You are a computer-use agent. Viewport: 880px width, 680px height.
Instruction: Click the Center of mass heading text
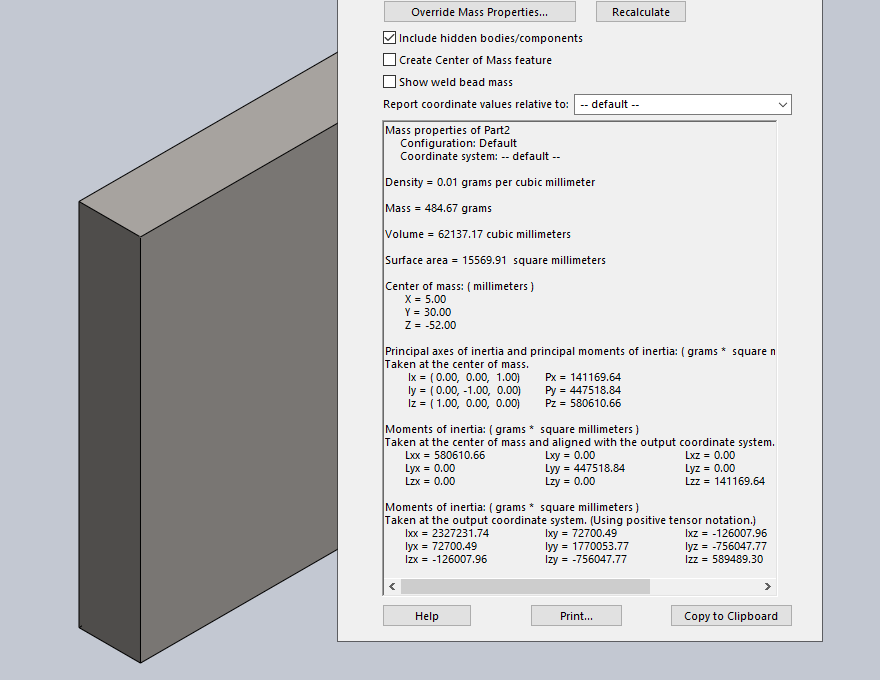[x=459, y=286]
